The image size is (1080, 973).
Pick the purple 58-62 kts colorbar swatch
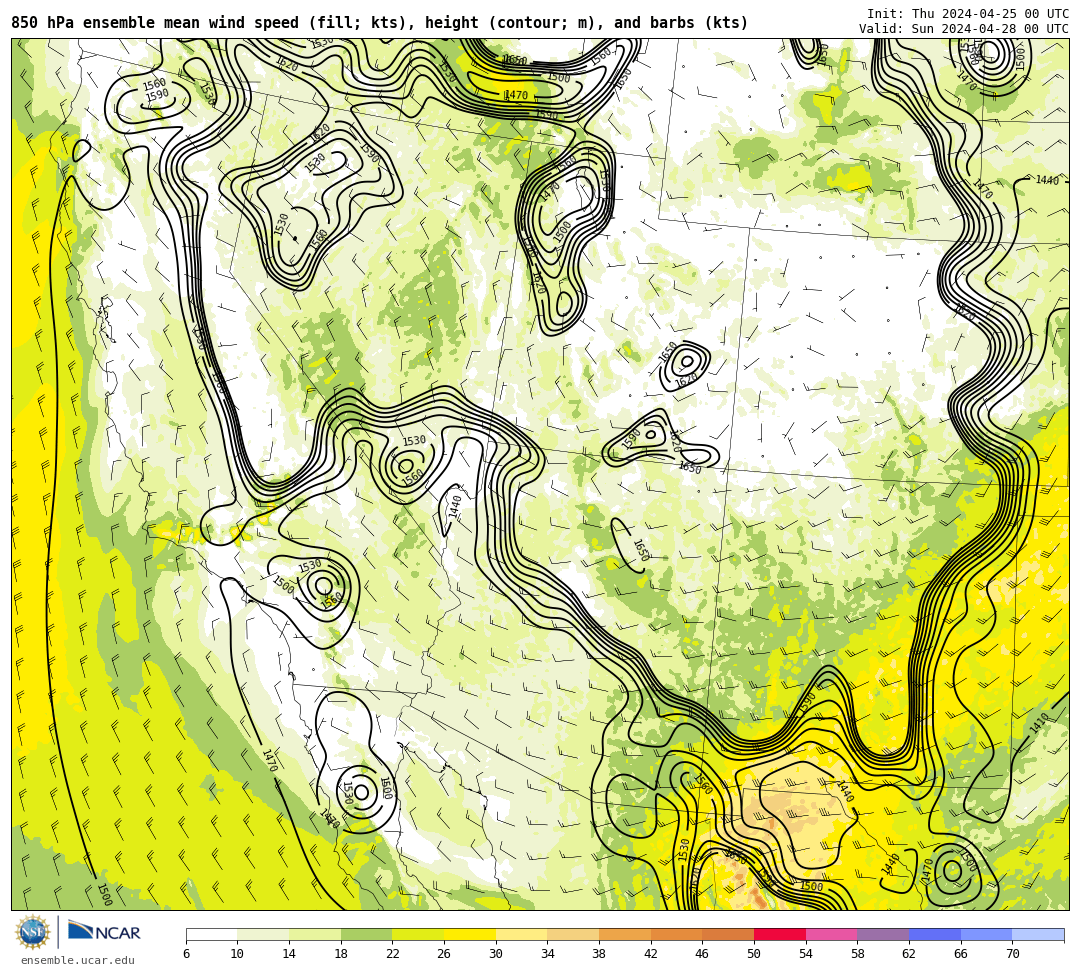click(883, 934)
